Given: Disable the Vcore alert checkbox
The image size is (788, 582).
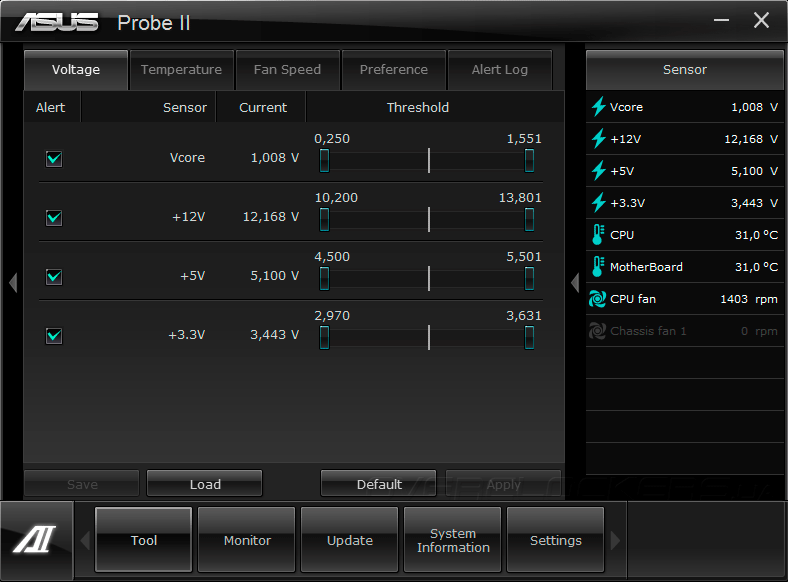Looking at the screenshot, I should pos(54,159).
